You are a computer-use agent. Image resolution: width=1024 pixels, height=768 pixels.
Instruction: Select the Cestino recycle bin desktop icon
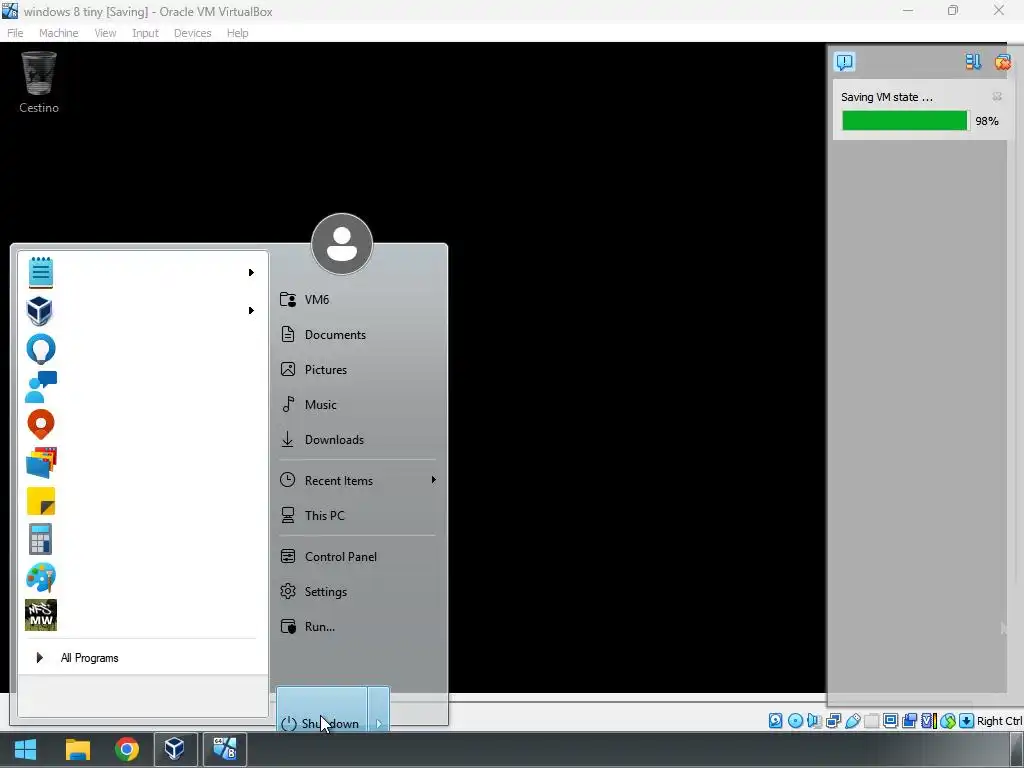point(39,83)
